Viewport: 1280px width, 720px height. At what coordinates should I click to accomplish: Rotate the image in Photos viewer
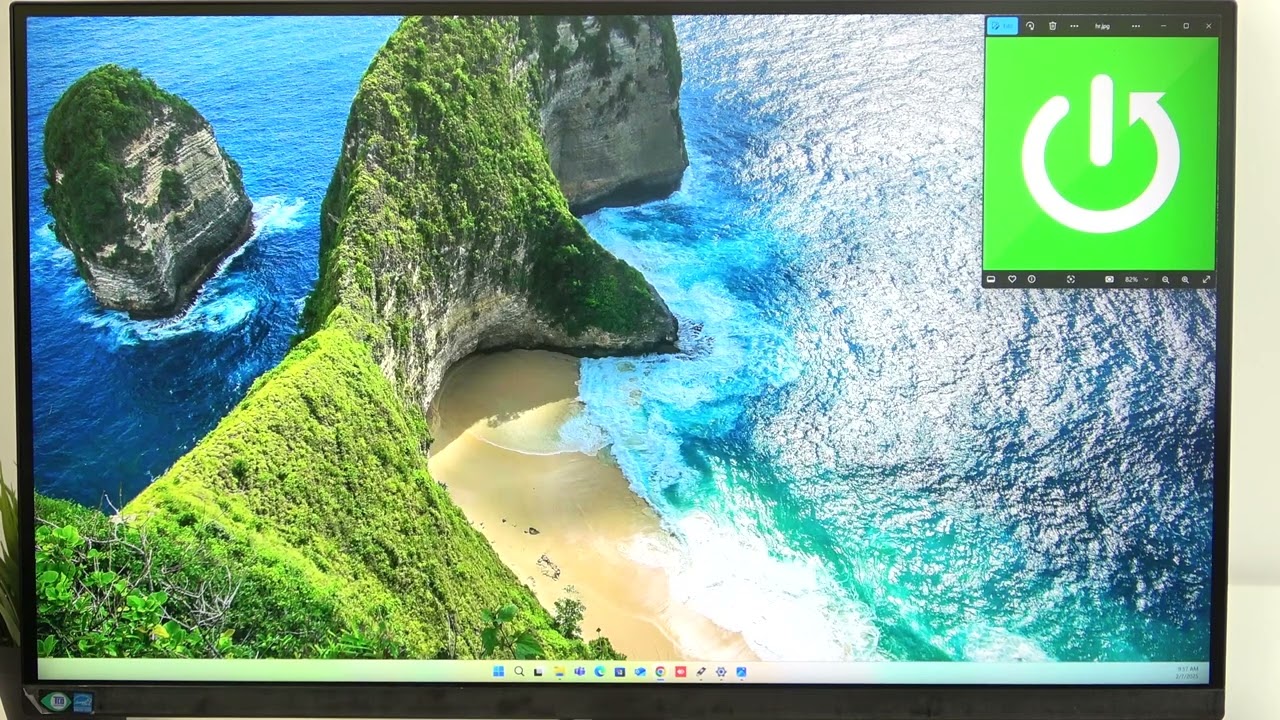pyautogui.click(x=1030, y=26)
